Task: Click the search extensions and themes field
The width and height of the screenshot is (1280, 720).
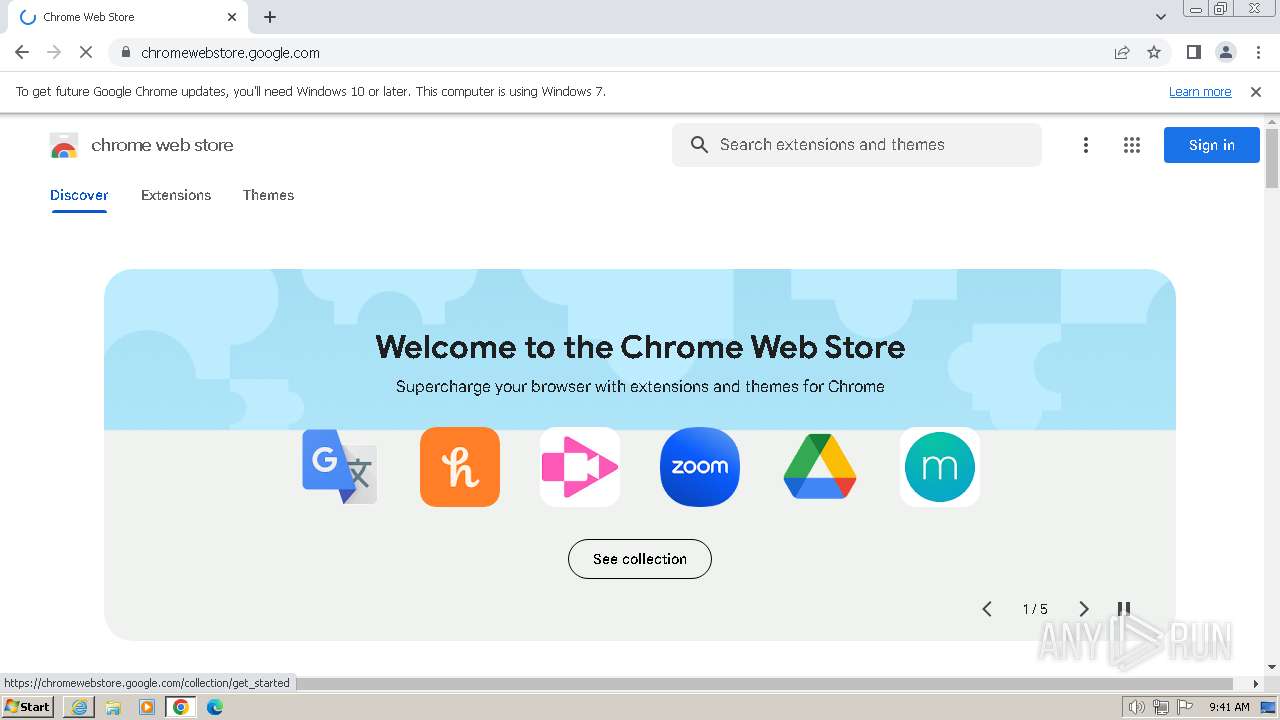Action: (x=857, y=145)
